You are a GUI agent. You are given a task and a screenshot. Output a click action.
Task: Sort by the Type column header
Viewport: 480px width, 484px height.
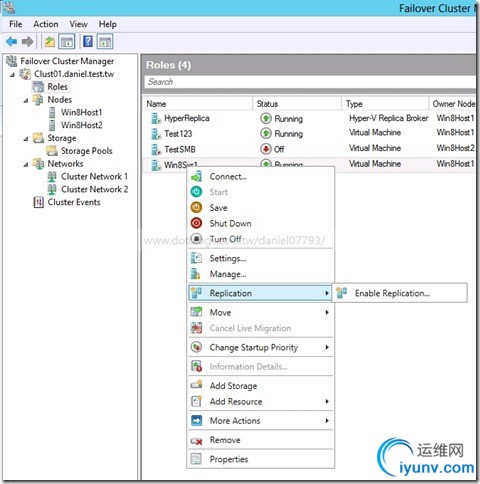pyautogui.click(x=385, y=104)
